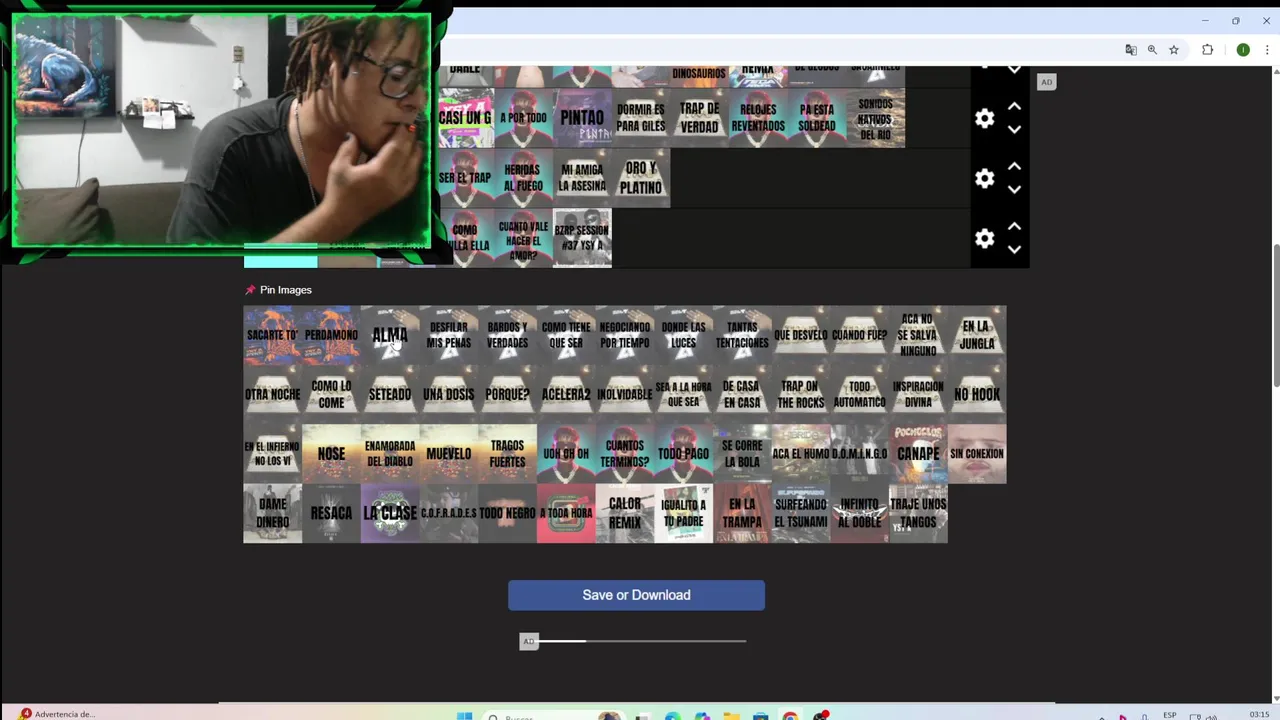Open settings gear for the BZRP SESSION row

point(985,238)
